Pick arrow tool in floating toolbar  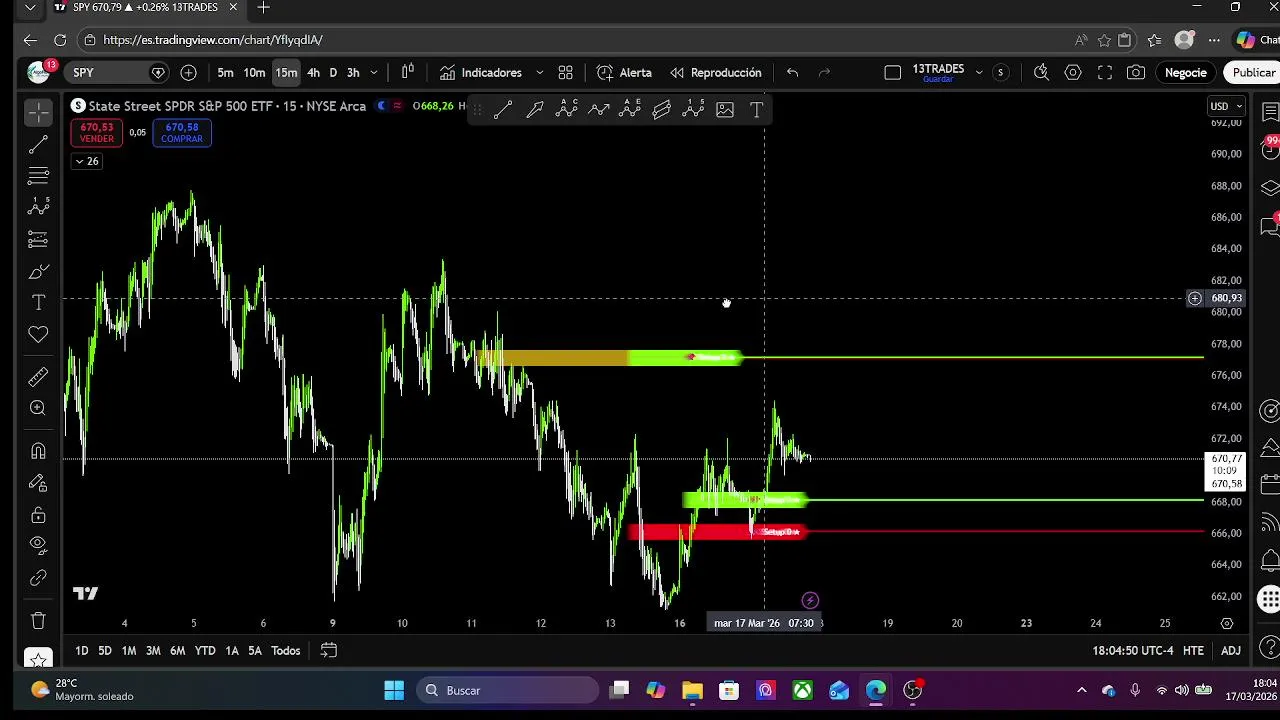point(535,110)
